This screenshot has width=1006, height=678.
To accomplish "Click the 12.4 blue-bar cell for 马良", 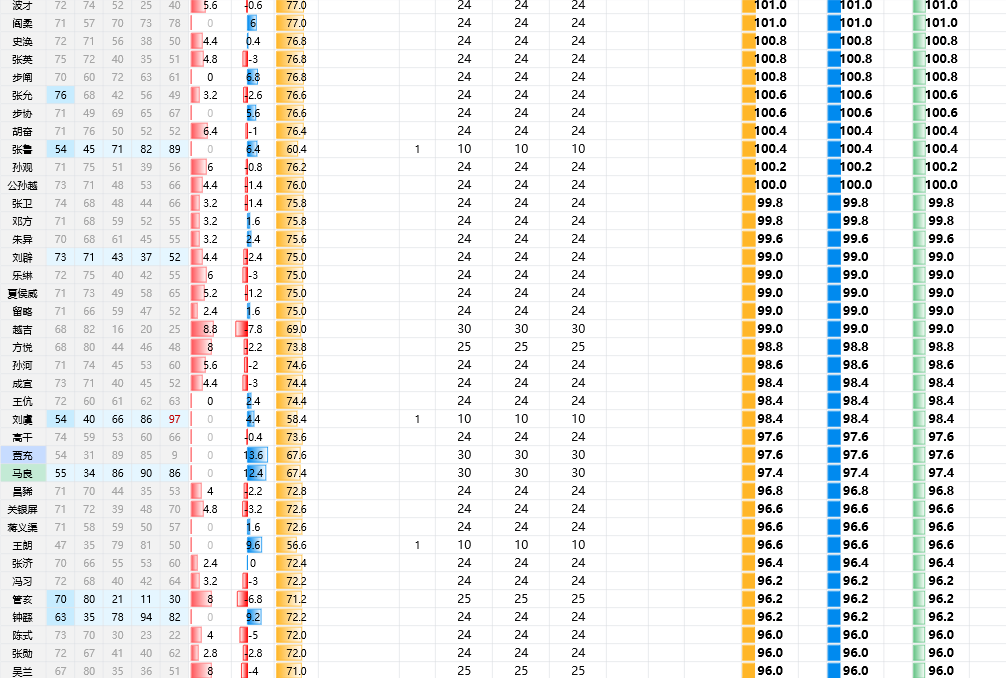I will (254, 473).
